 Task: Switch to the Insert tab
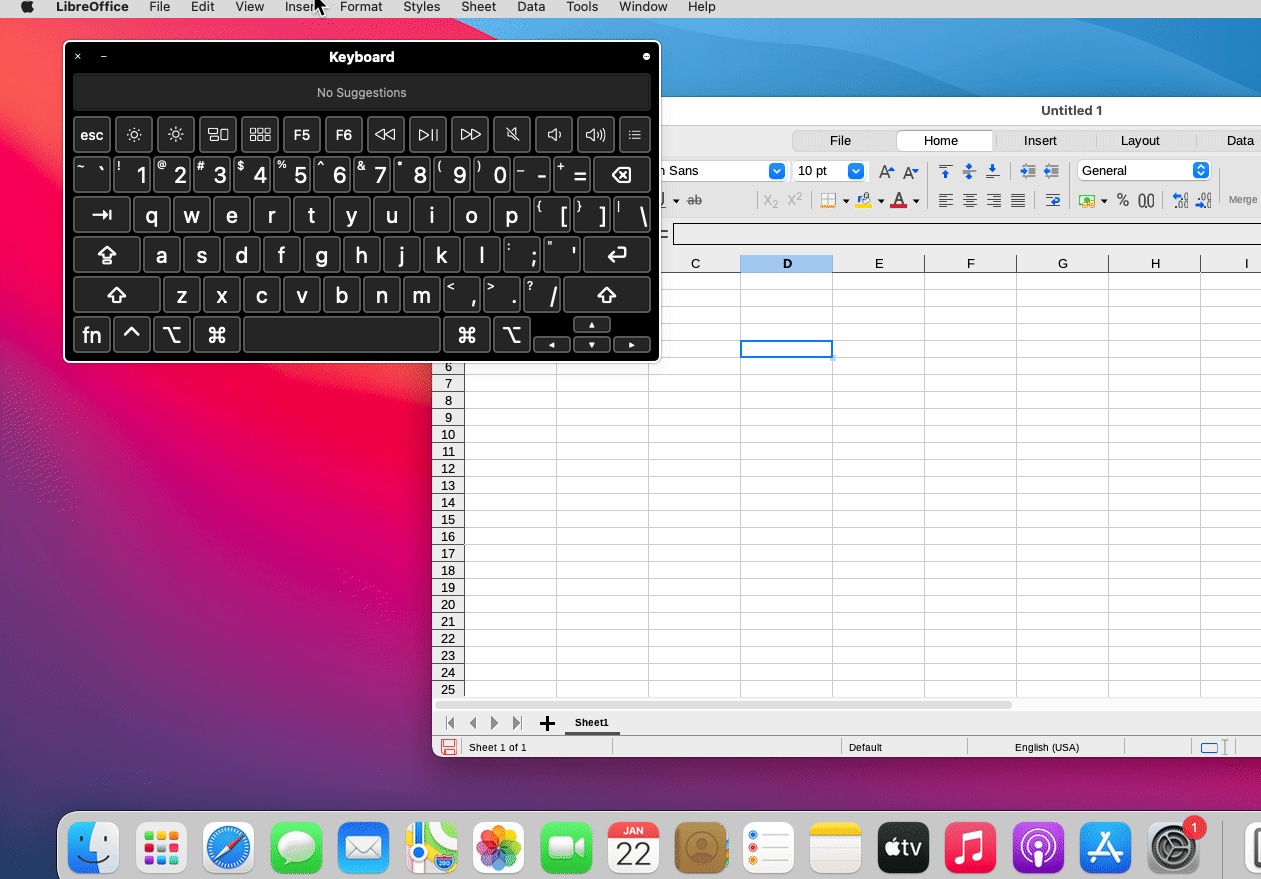(1040, 140)
